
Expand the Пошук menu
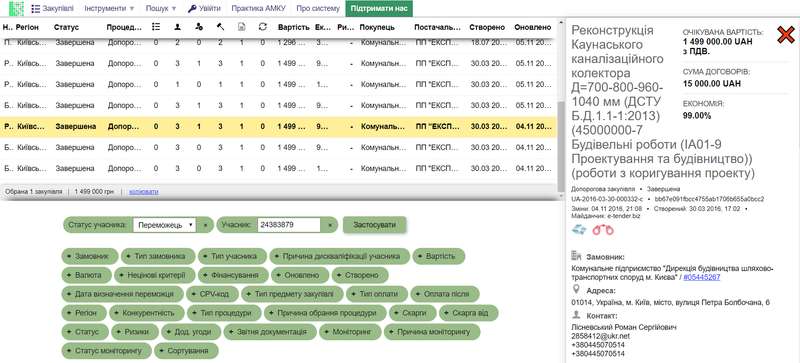pos(161,9)
